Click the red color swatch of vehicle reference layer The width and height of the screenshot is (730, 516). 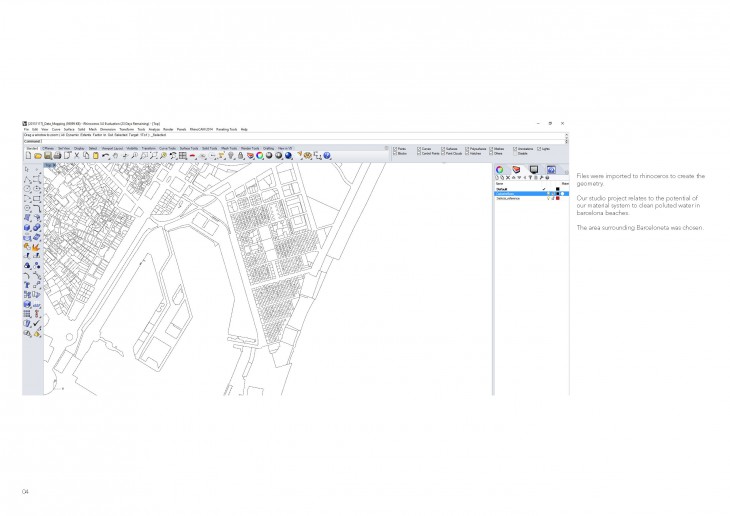click(x=557, y=199)
